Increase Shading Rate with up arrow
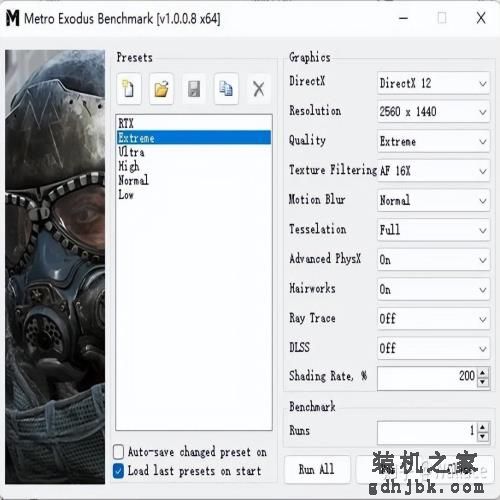The width and height of the screenshot is (500, 500). (x=483, y=373)
